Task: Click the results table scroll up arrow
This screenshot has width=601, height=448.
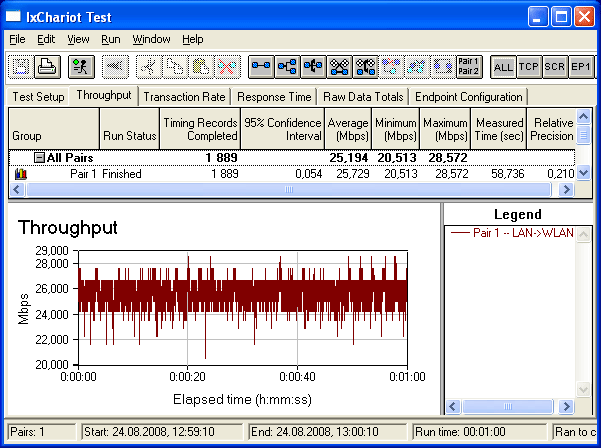Action: 583,116
